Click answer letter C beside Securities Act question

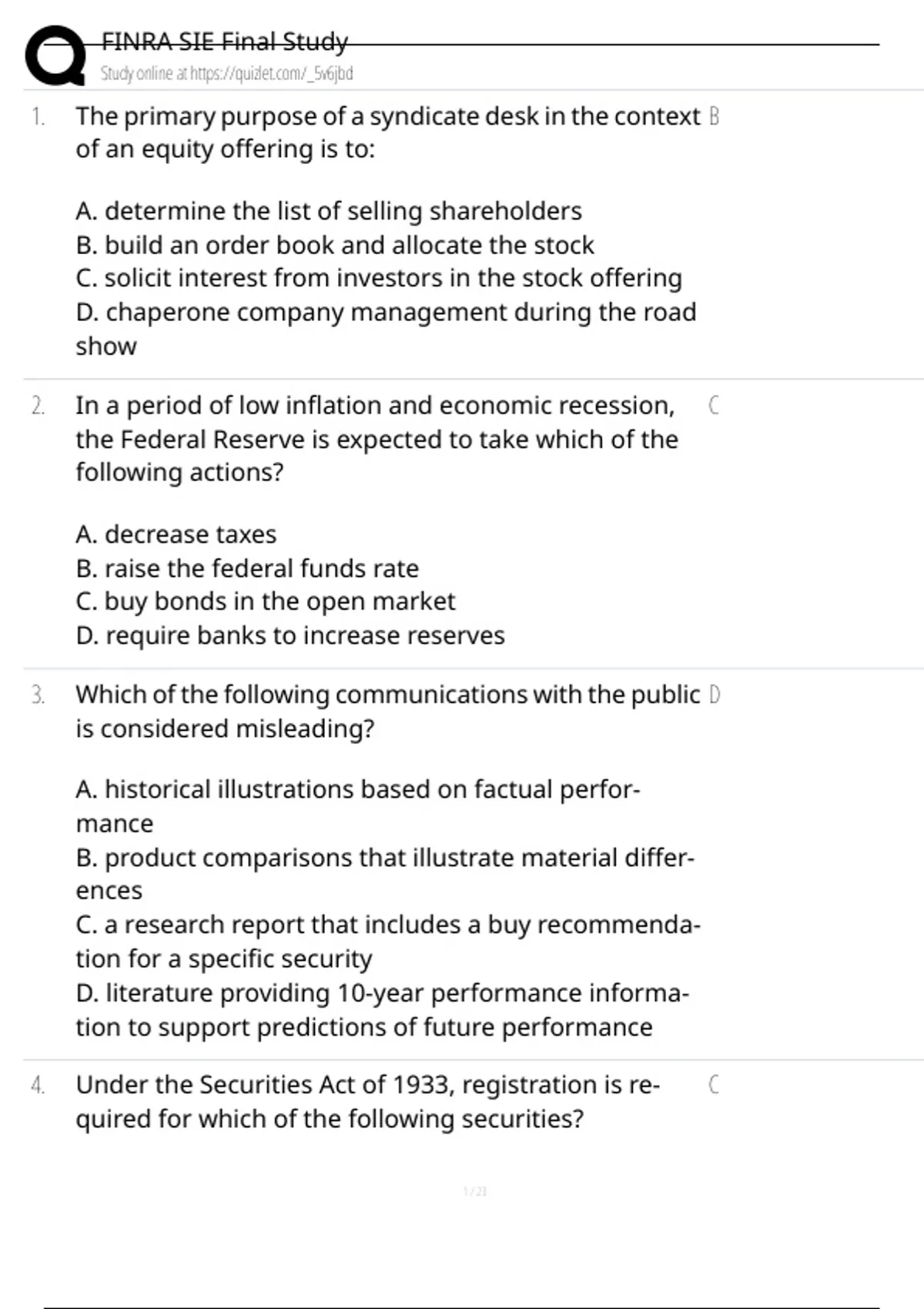pyautogui.click(x=714, y=1086)
